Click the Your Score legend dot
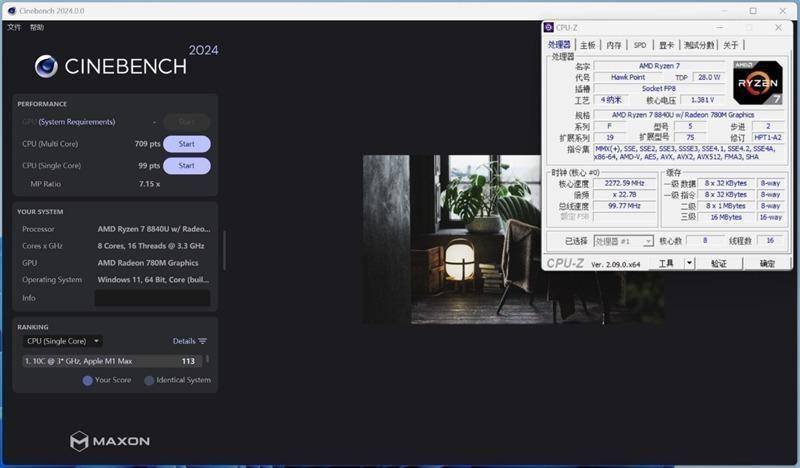Image resolution: width=800 pixels, height=468 pixels. (87, 380)
